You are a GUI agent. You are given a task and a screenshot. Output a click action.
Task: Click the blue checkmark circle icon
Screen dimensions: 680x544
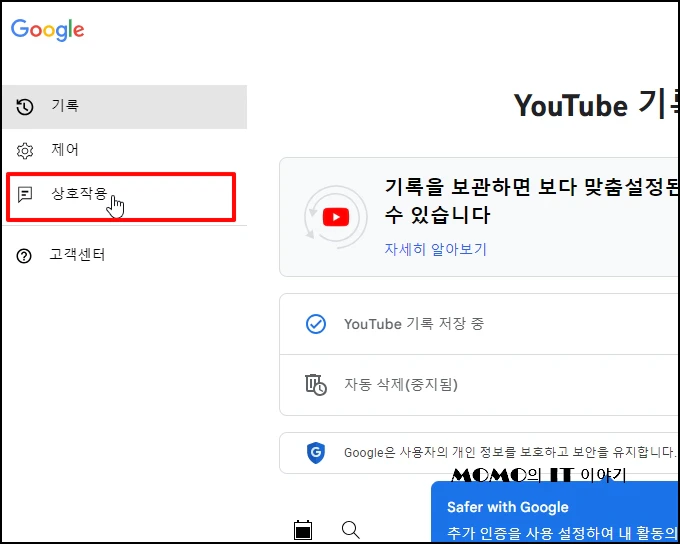click(316, 324)
